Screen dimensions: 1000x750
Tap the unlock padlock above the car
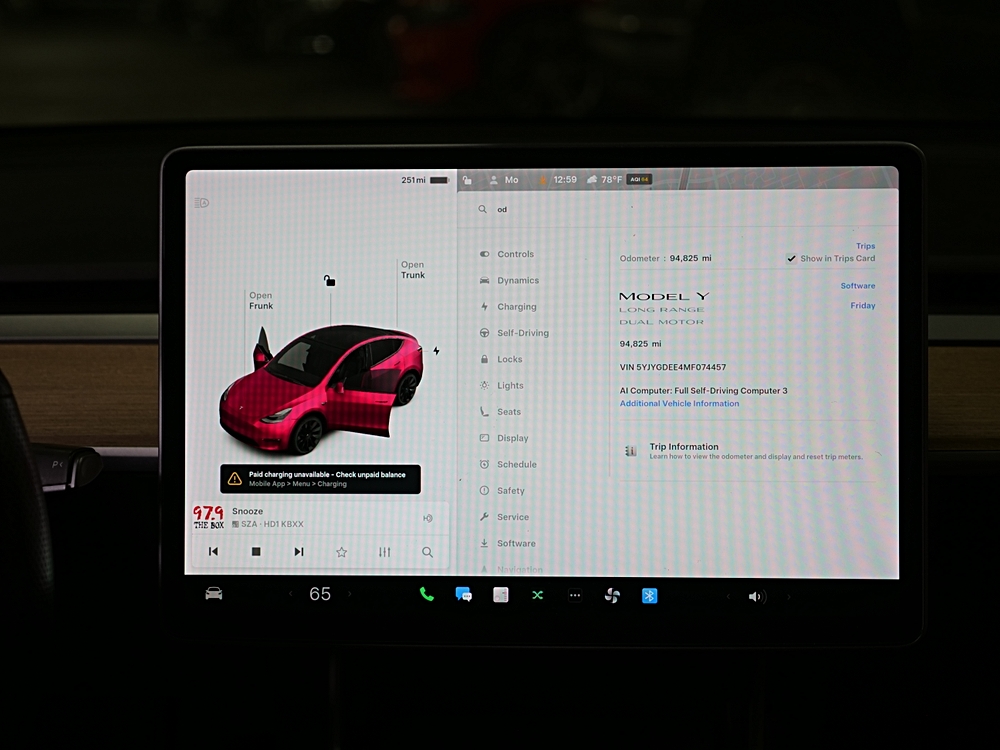coord(329,281)
